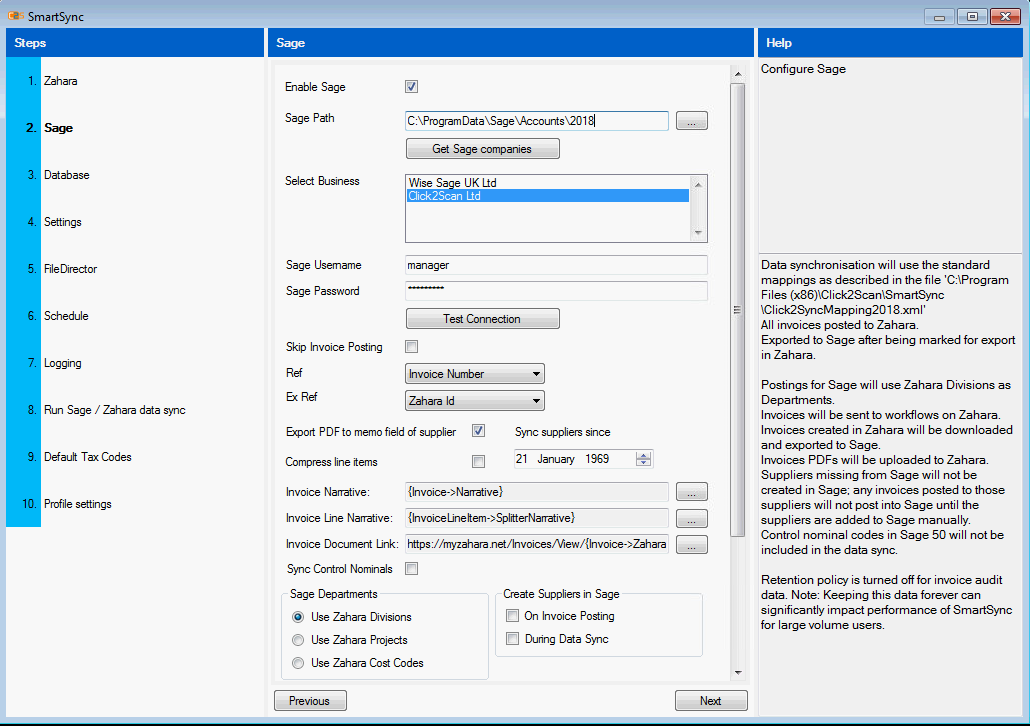This screenshot has height=726, width=1030.
Task: Uncheck Export PDF to memo field of supplier
Action: pos(479,431)
